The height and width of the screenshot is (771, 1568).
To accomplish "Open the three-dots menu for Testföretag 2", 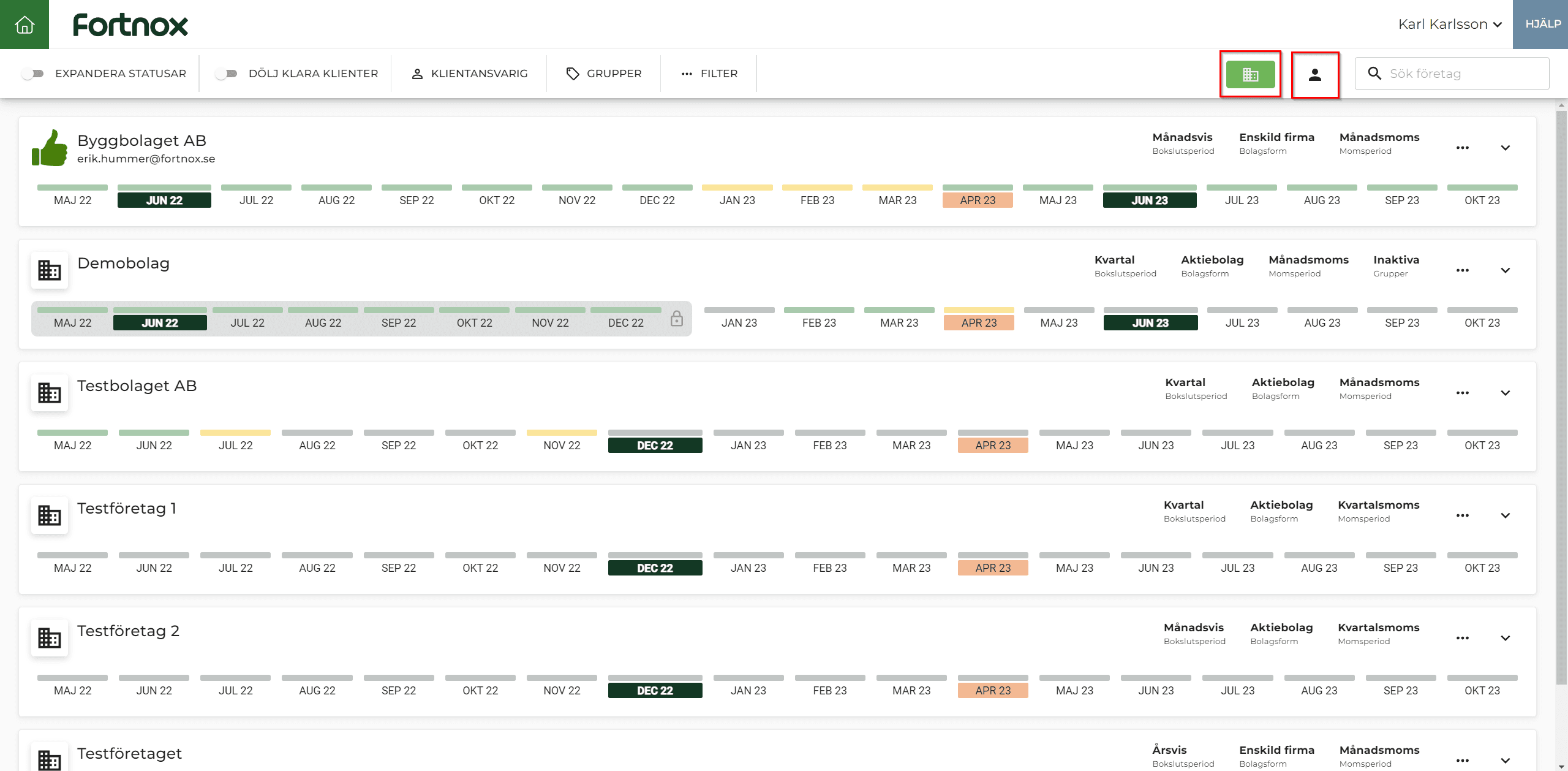I will pos(1463,638).
